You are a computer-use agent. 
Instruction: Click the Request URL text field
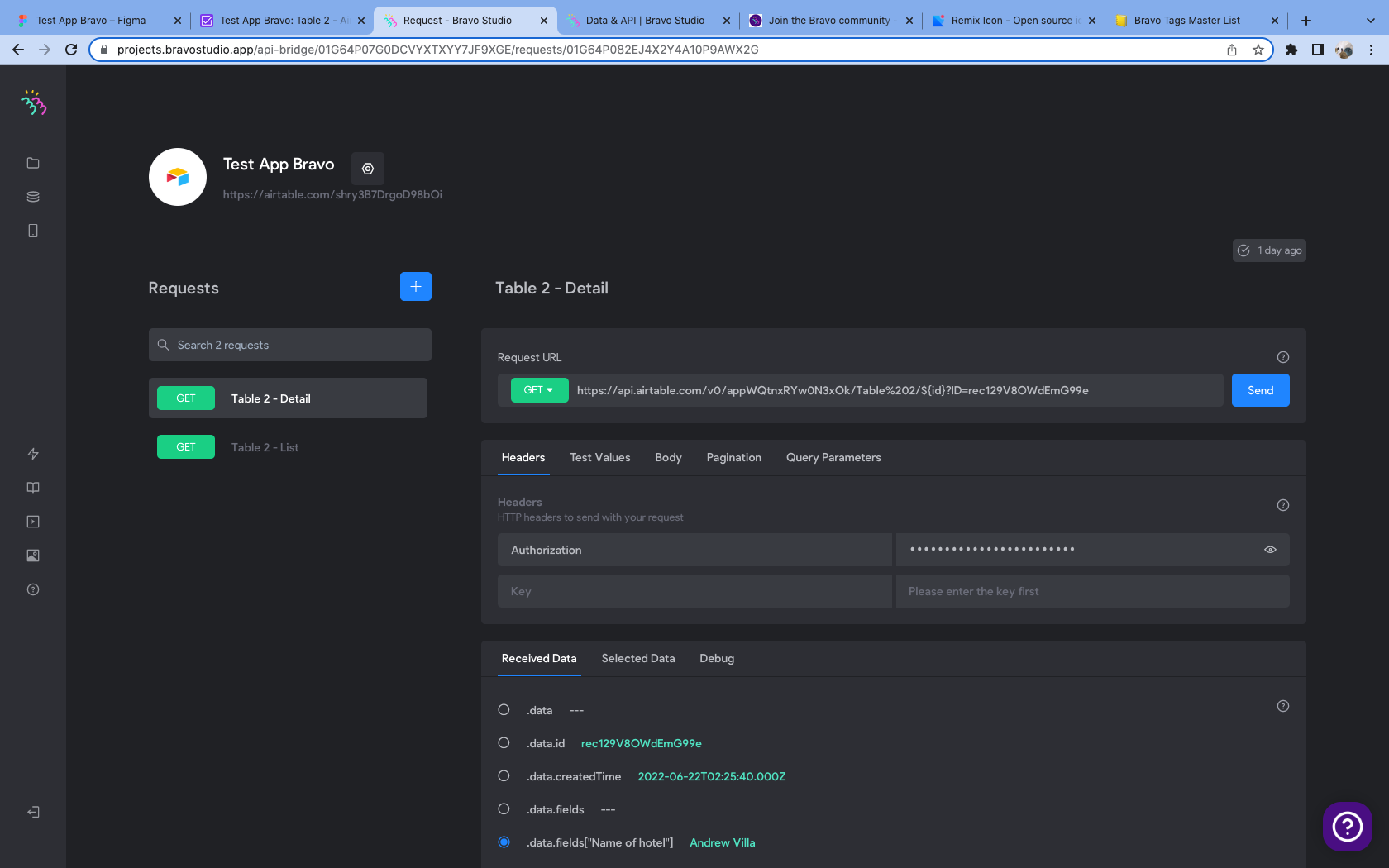point(895,390)
